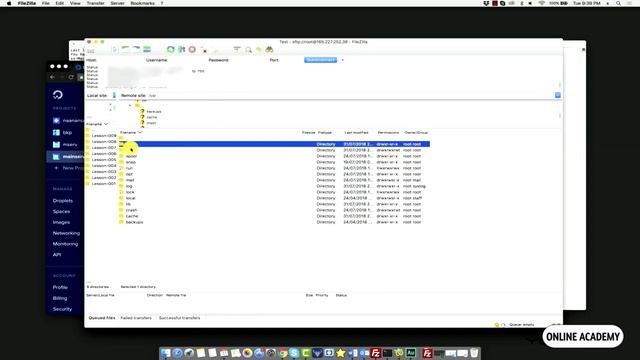Open the View menu

pos(75,3)
